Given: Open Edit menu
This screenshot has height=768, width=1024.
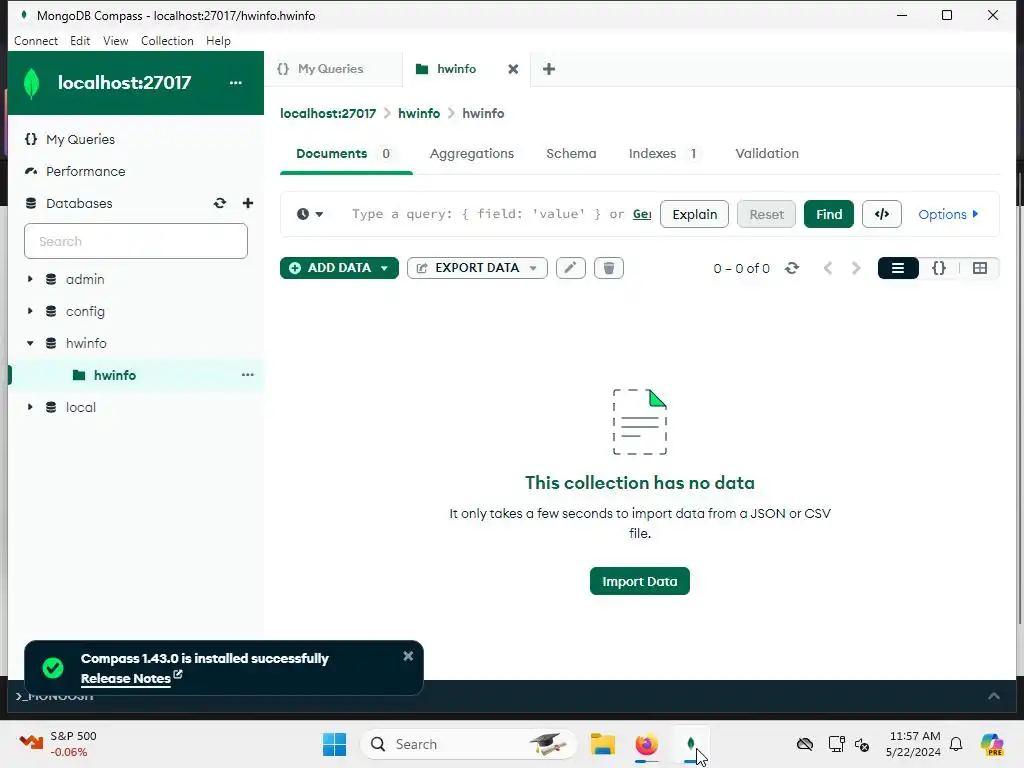Looking at the screenshot, I should click(x=80, y=40).
